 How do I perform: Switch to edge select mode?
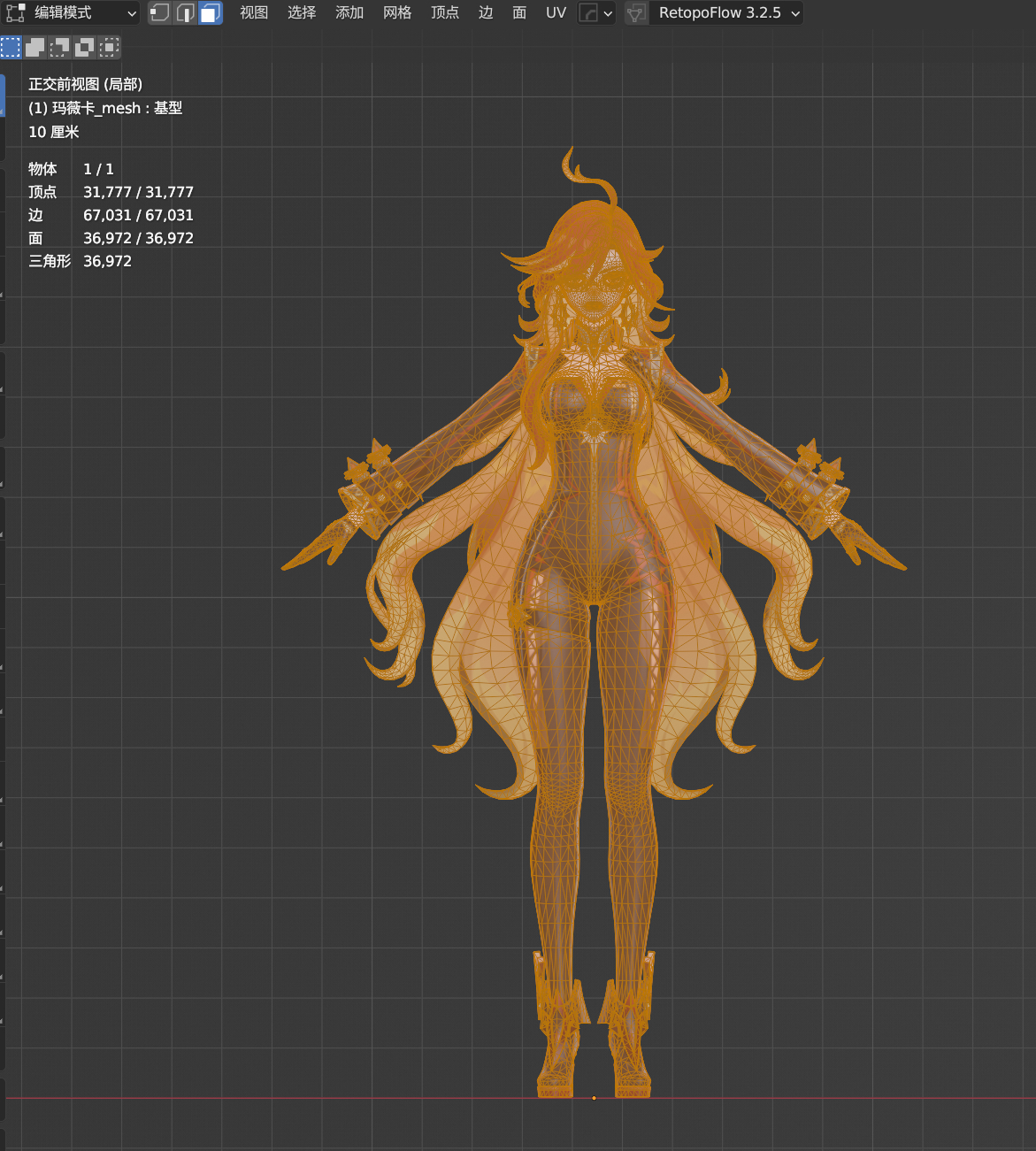(185, 12)
